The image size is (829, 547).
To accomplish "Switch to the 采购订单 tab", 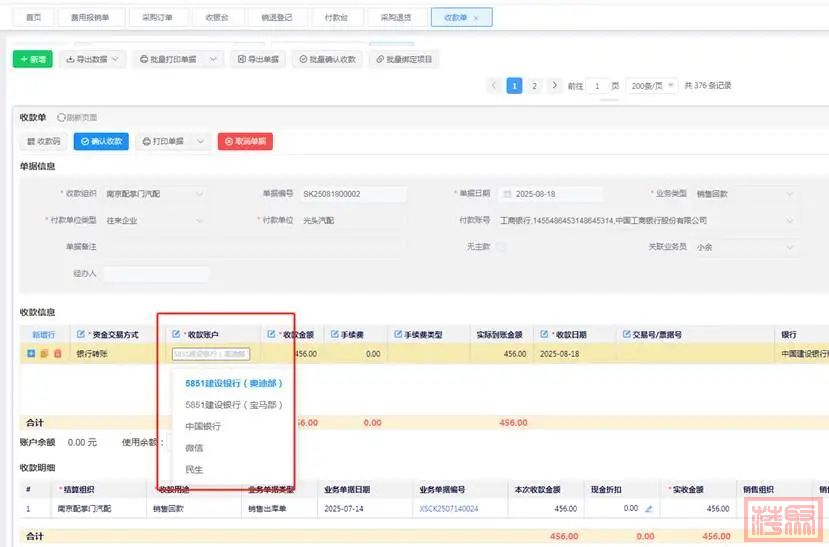I will 157,18.
